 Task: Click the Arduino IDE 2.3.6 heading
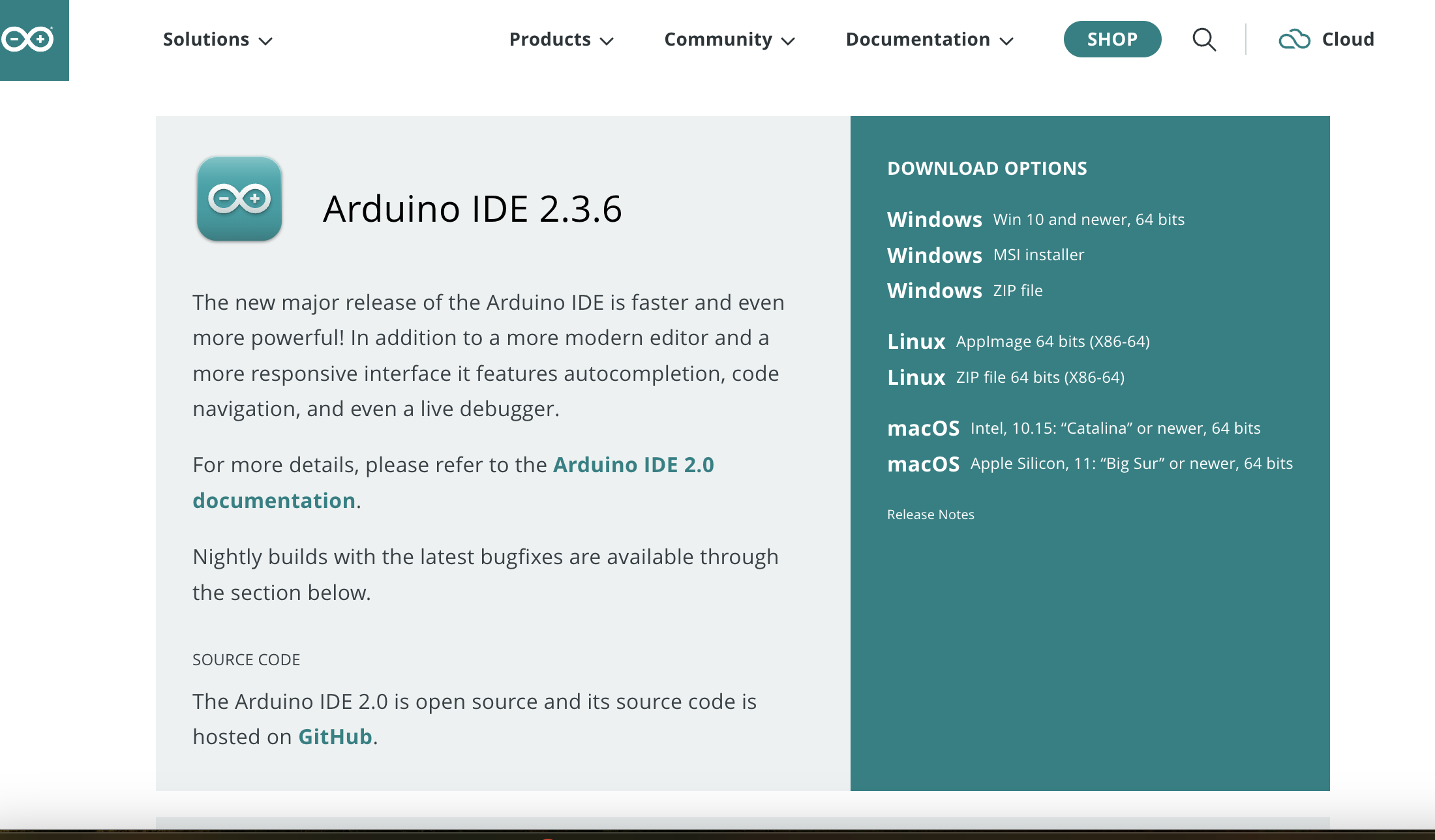point(472,209)
